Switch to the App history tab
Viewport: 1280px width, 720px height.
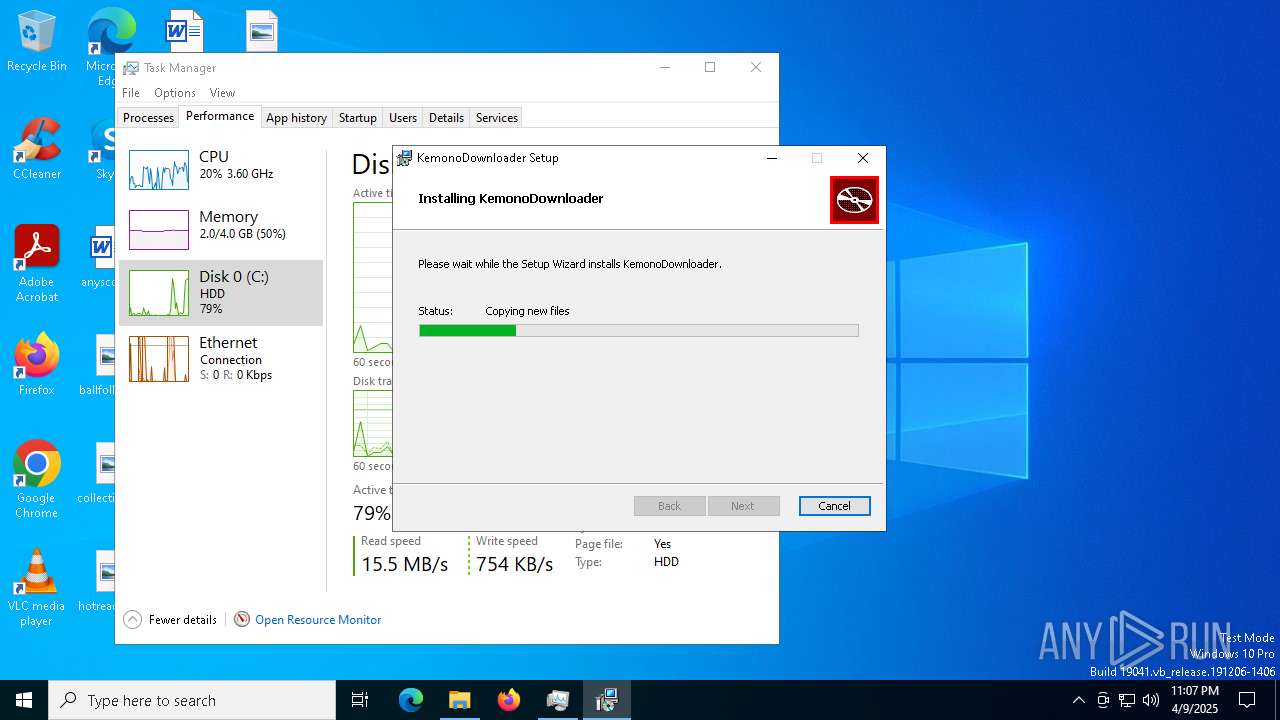[x=296, y=118]
